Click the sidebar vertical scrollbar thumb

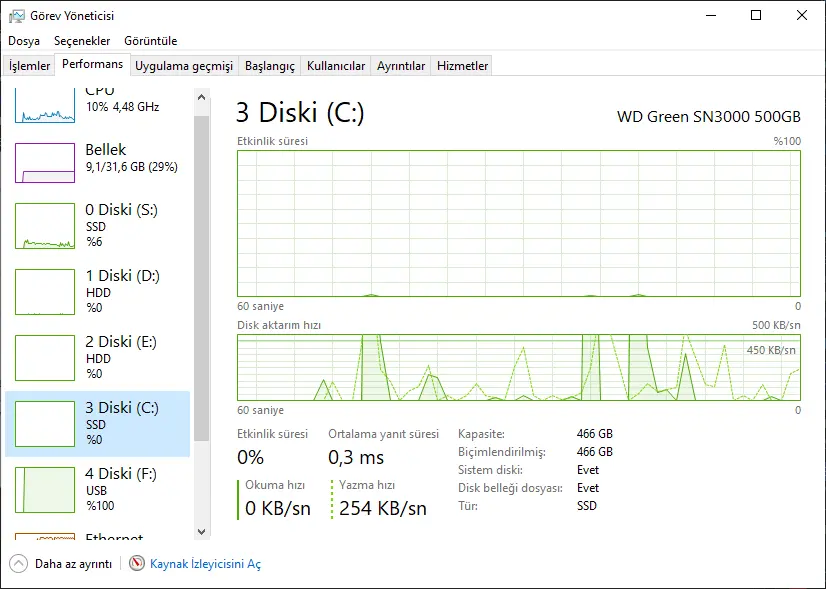point(201,278)
